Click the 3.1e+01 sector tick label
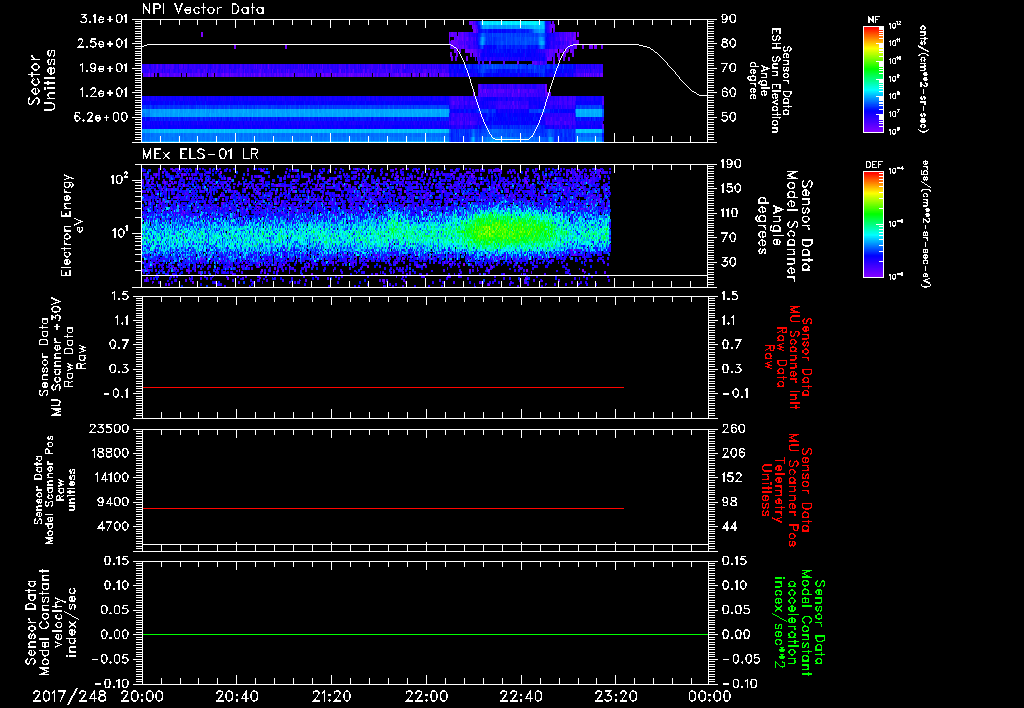The image size is (1024, 708). click(105, 19)
